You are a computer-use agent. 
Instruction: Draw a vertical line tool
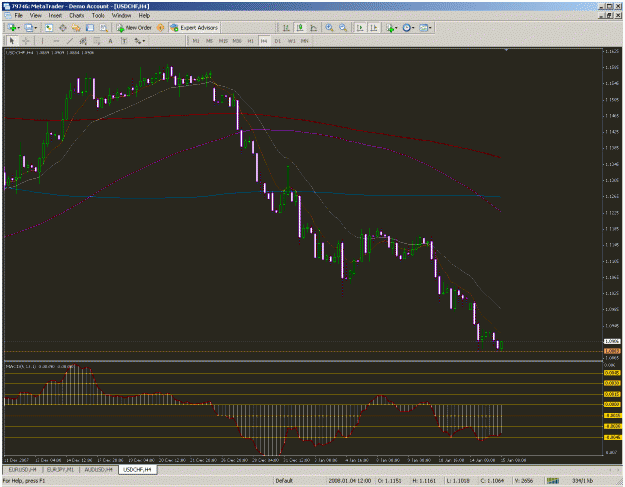[x=42, y=41]
